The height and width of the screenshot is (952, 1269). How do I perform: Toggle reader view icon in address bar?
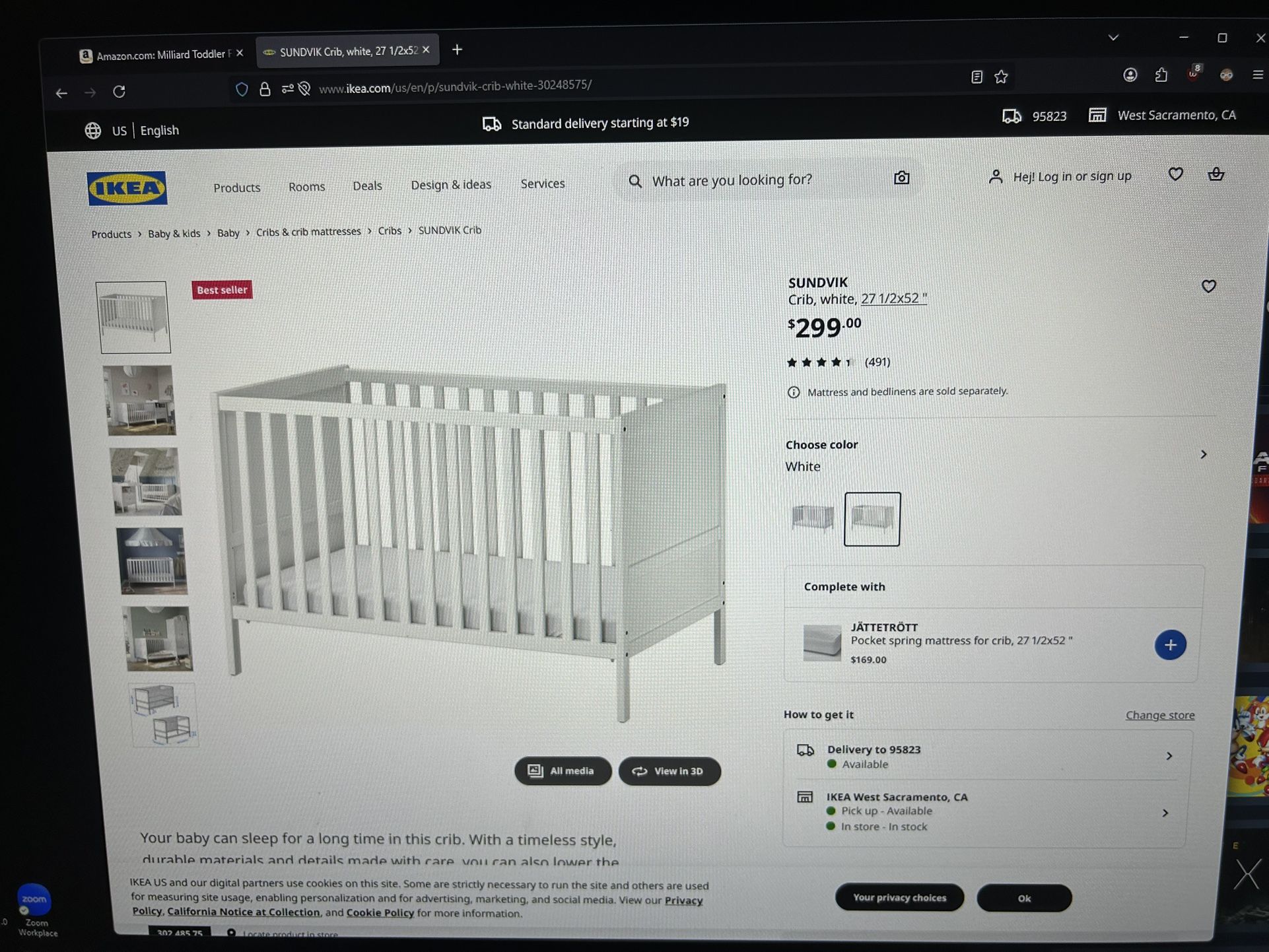(977, 77)
